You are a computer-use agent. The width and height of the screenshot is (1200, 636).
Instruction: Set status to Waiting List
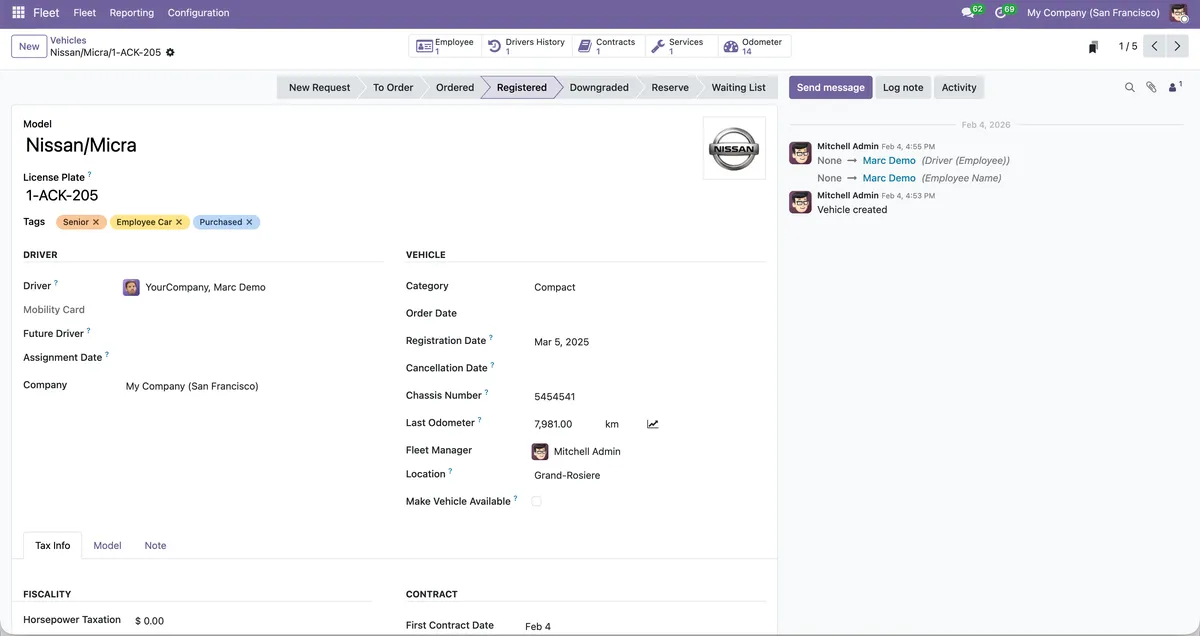coord(738,87)
